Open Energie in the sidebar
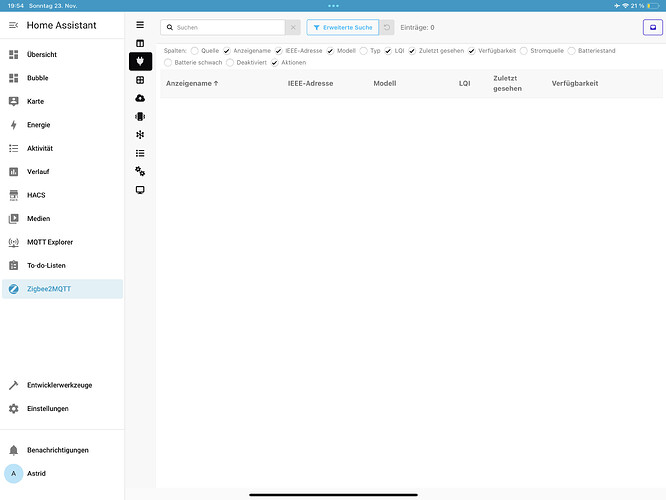Image resolution: width=666 pixels, height=500 pixels. coord(38,125)
